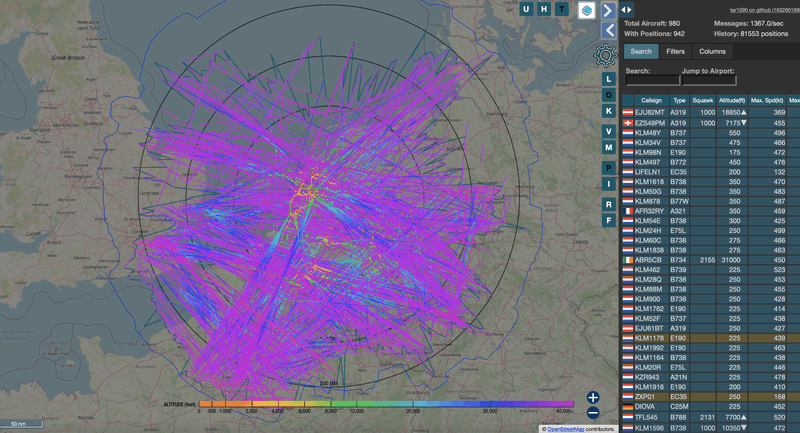Toggle the K button on map

tap(608, 111)
